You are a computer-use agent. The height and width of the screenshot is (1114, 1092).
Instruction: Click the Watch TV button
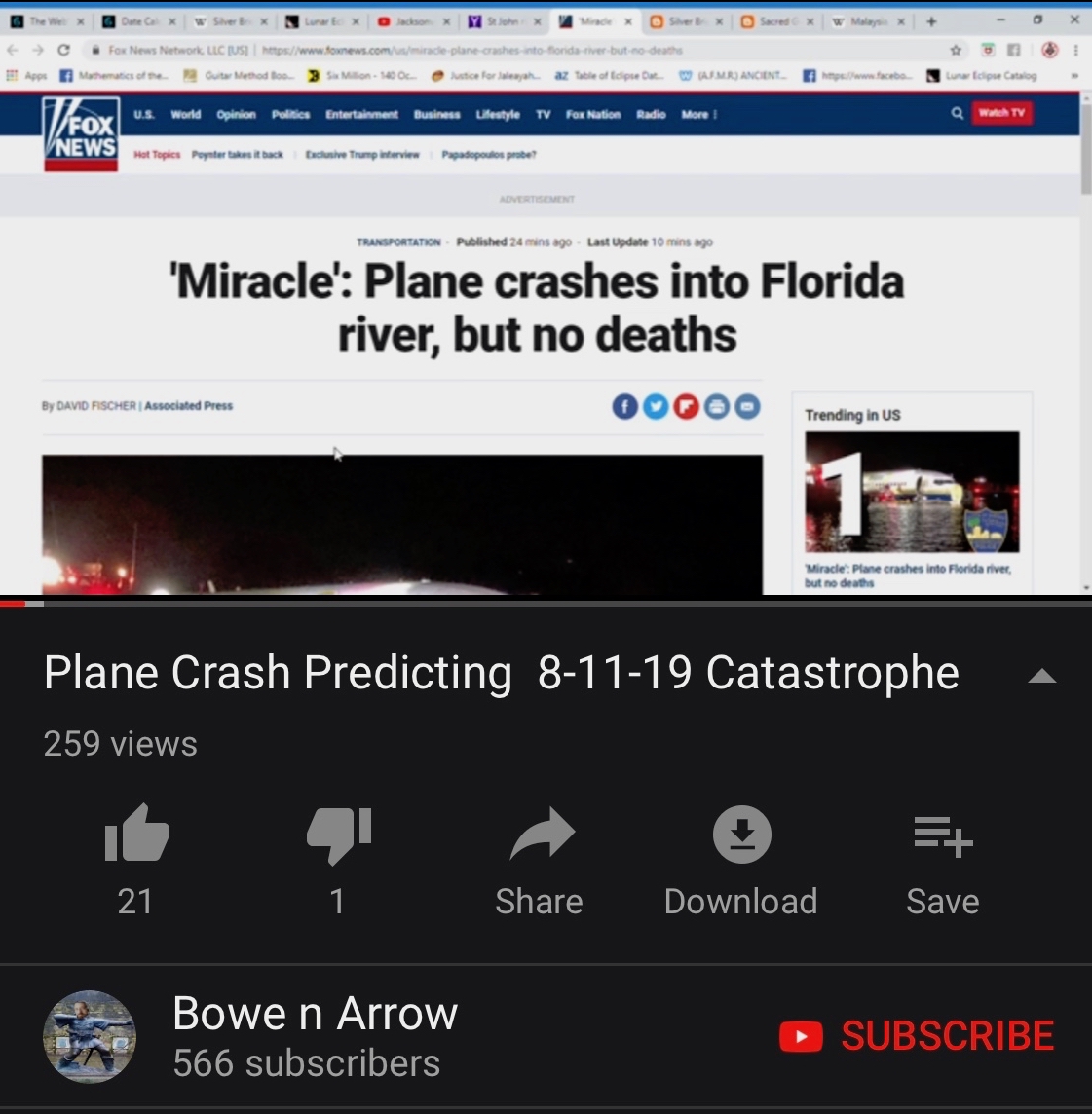[x=1001, y=113]
